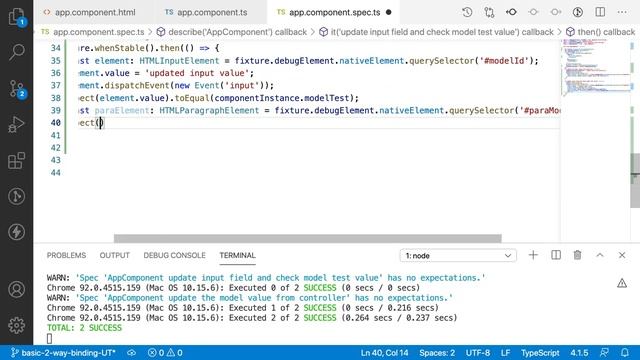640x360 pixels.
Task: Open the Run and Debug view
Action: [16, 124]
